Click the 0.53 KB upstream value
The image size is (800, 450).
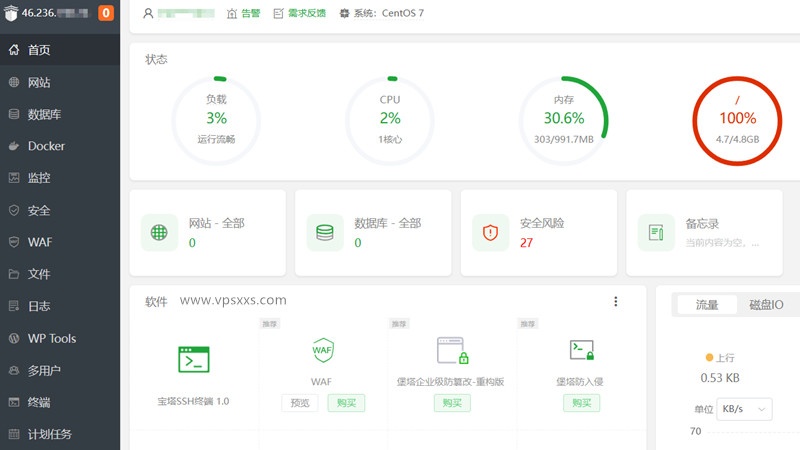pos(720,378)
